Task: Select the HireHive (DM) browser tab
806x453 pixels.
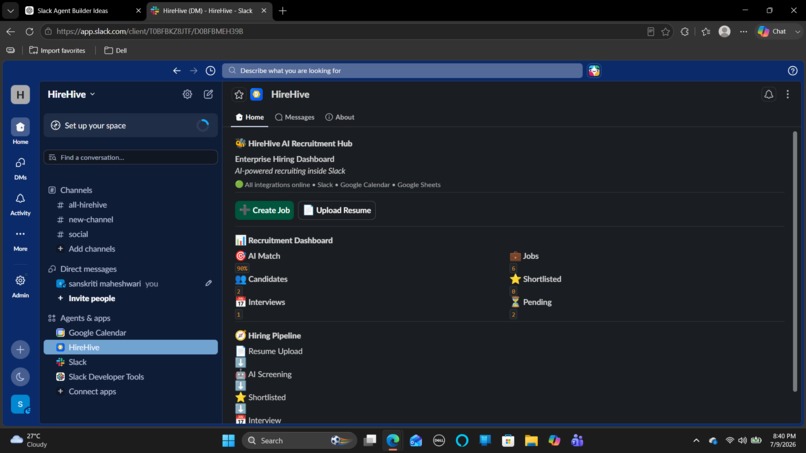Action: [208, 10]
